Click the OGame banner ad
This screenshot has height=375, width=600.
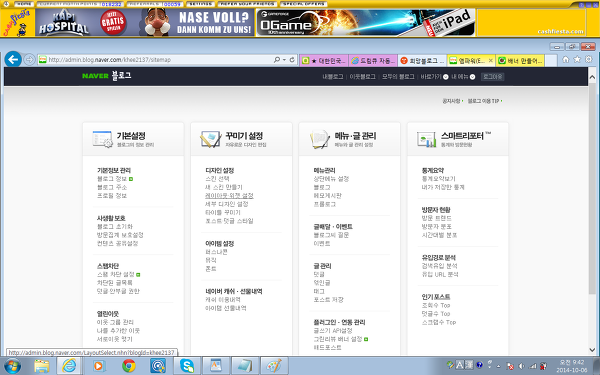[x=365, y=23]
